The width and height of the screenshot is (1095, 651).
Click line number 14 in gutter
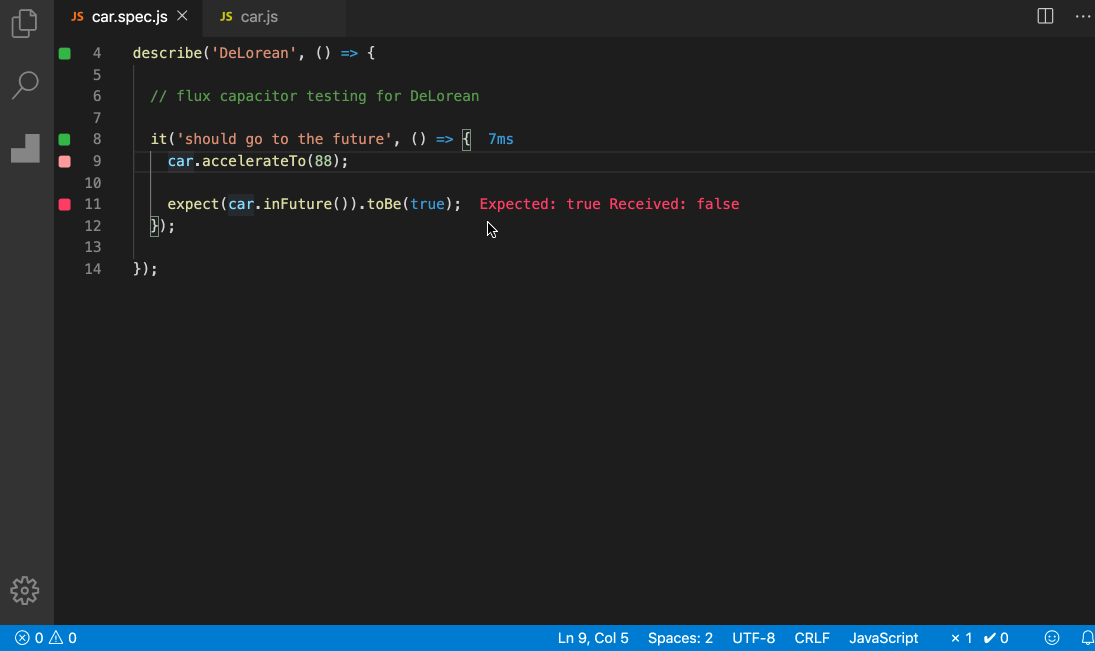point(93,269)
